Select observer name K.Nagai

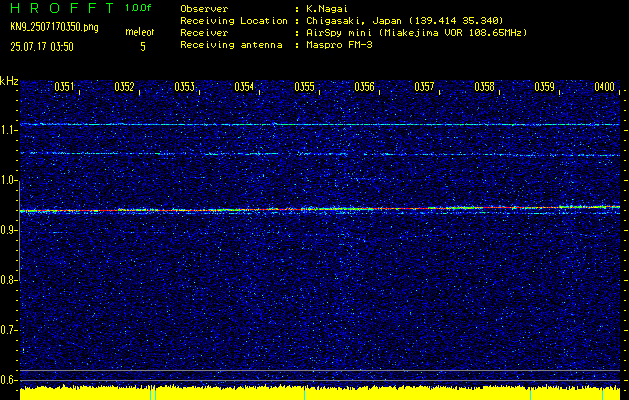[326, 9]
